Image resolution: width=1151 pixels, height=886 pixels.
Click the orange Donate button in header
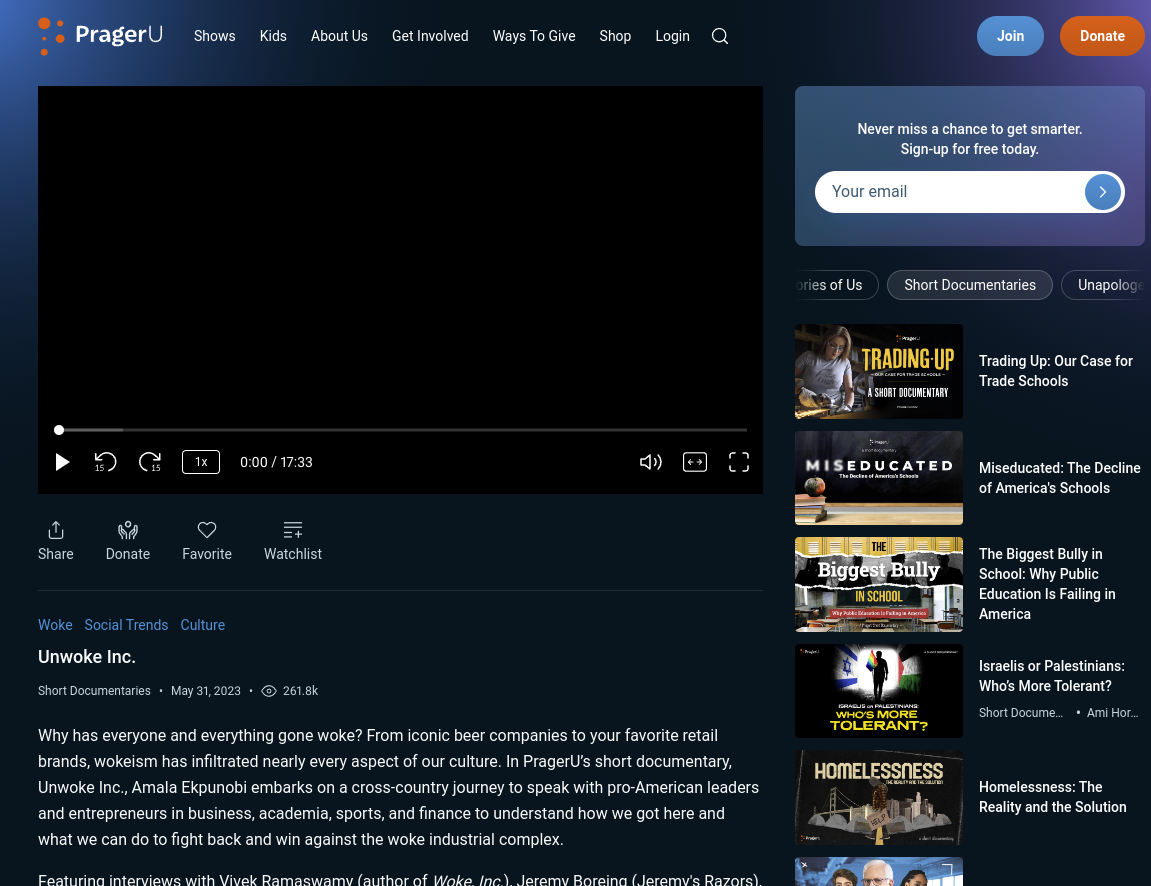pyautogui.click(x=1102, y=36)
